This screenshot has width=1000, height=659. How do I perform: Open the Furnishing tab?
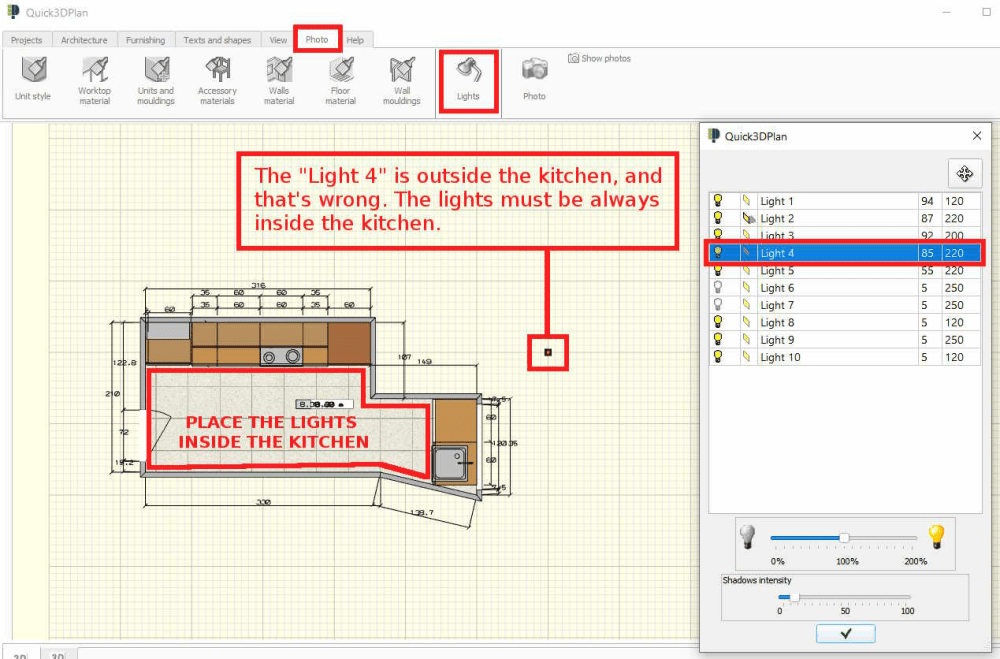click(x=146, y=40)
